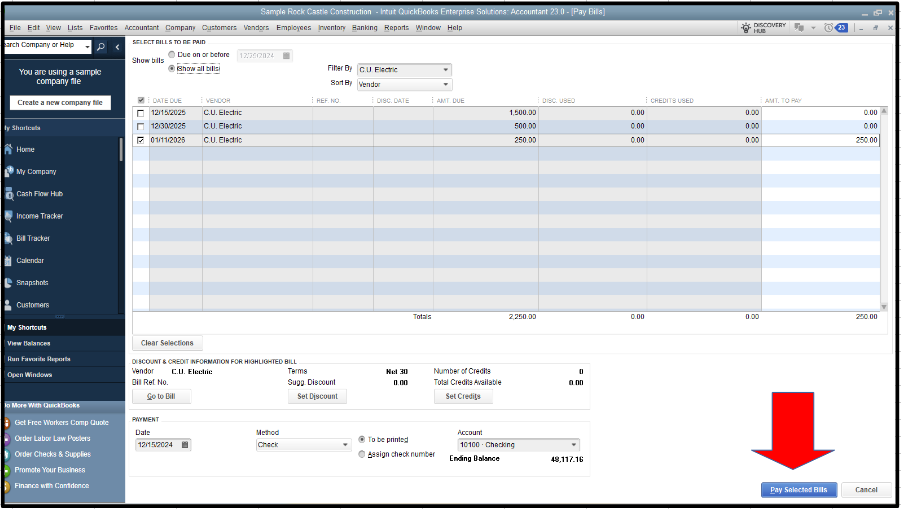
Task: Click Order Checks & Supplies icon
Action: click(6, 454)
